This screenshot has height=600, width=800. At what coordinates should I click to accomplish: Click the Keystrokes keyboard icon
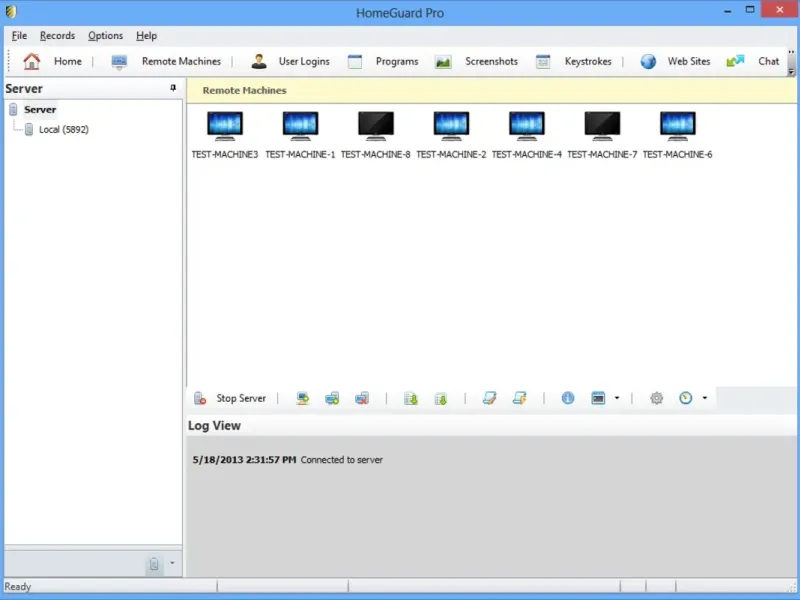(x=543, y=62)
